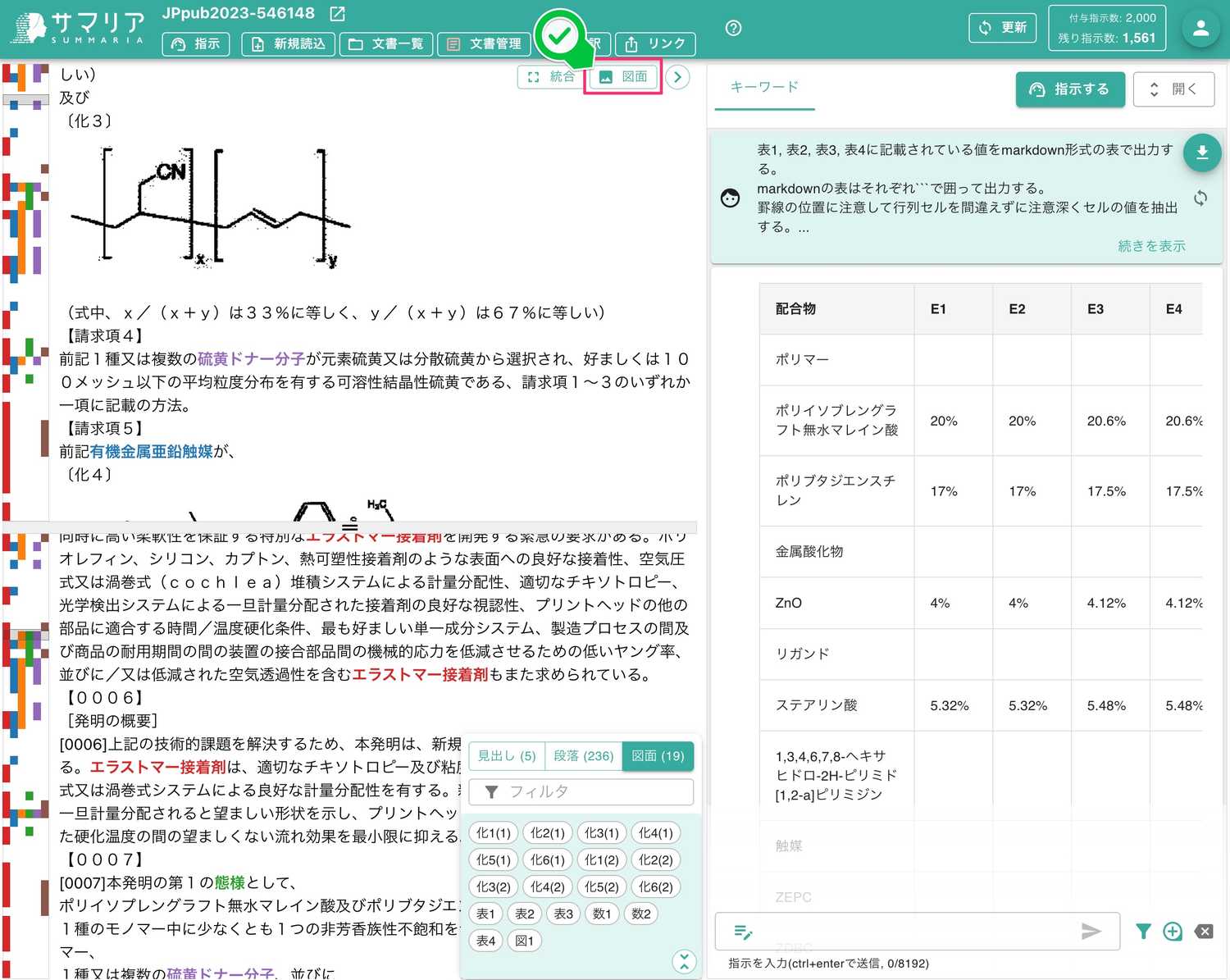Viewport: 1230px width, 980px height.
Task: Select the 表3 chip
Action: pos(563,914)
